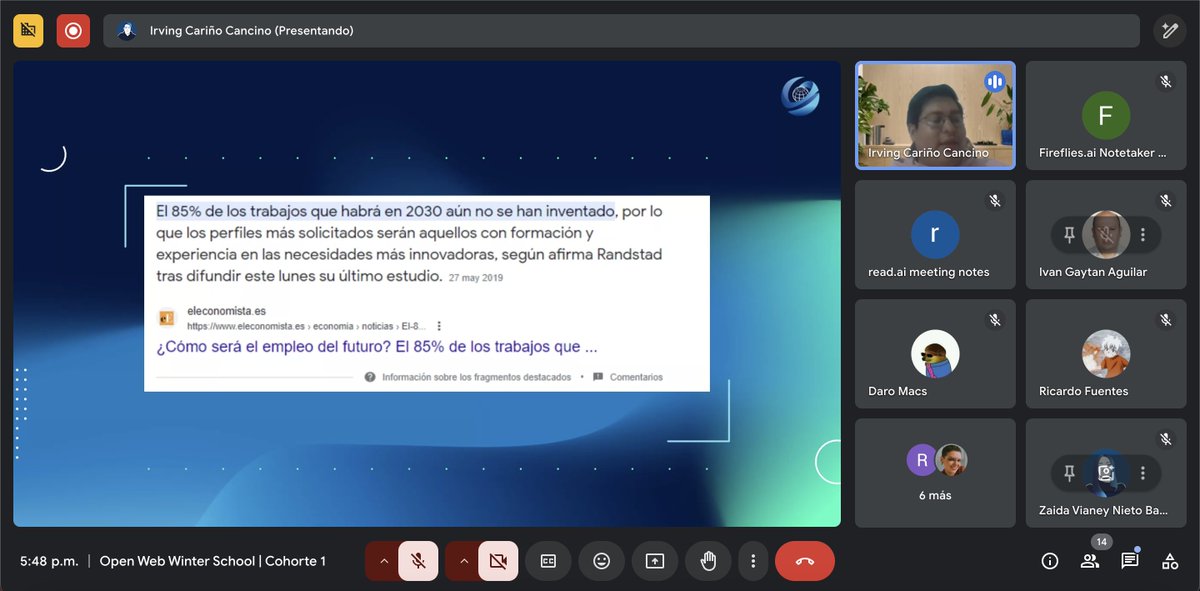Pin Ivan Gaytan Aguilar's tile
The image size is (1200, 591).
pyautogui.click(x=1069, y=235)
